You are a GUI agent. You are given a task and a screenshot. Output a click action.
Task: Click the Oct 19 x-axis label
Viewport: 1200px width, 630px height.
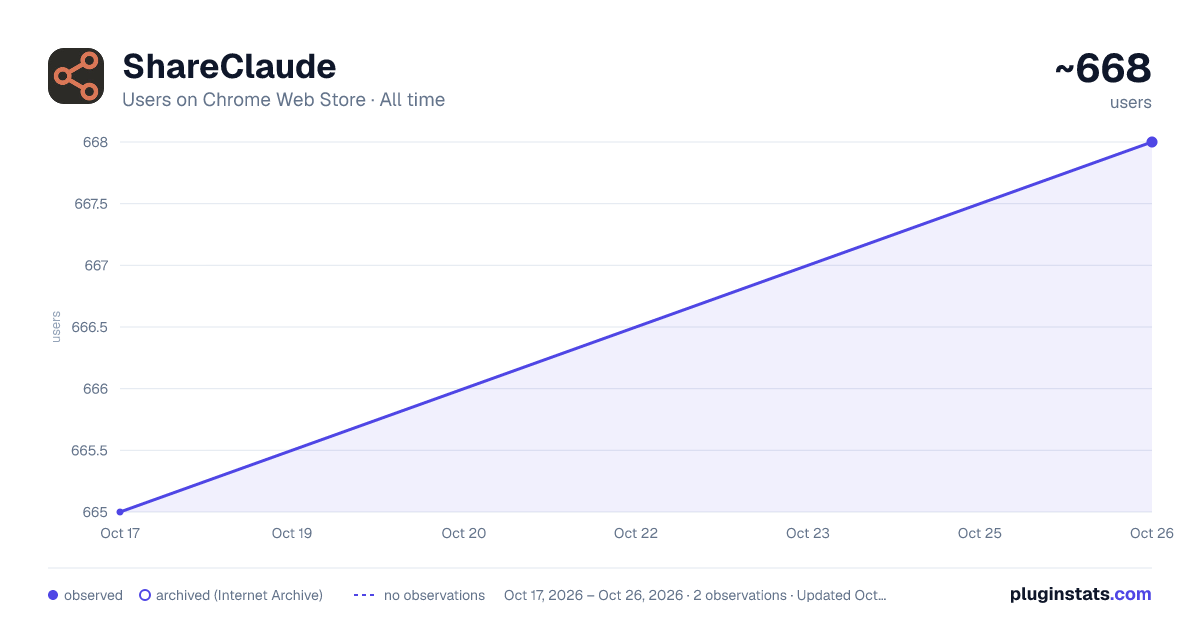[x=292, y=533]
